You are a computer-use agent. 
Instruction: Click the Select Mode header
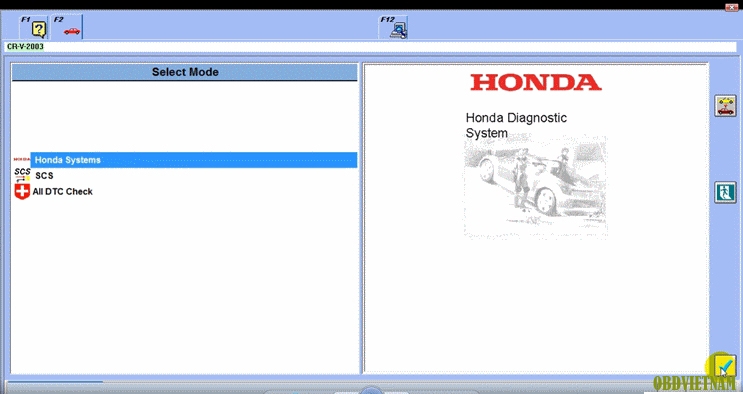tap(185, 72)
